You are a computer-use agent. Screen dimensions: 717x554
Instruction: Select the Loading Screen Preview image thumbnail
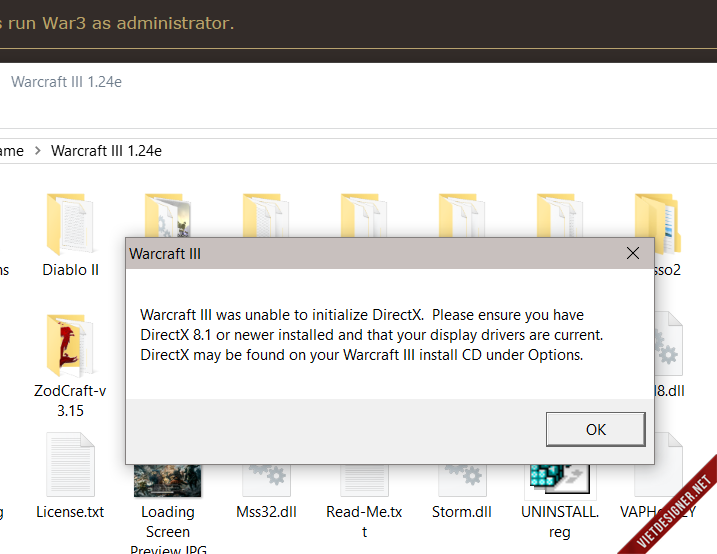[x=167, y=481]
